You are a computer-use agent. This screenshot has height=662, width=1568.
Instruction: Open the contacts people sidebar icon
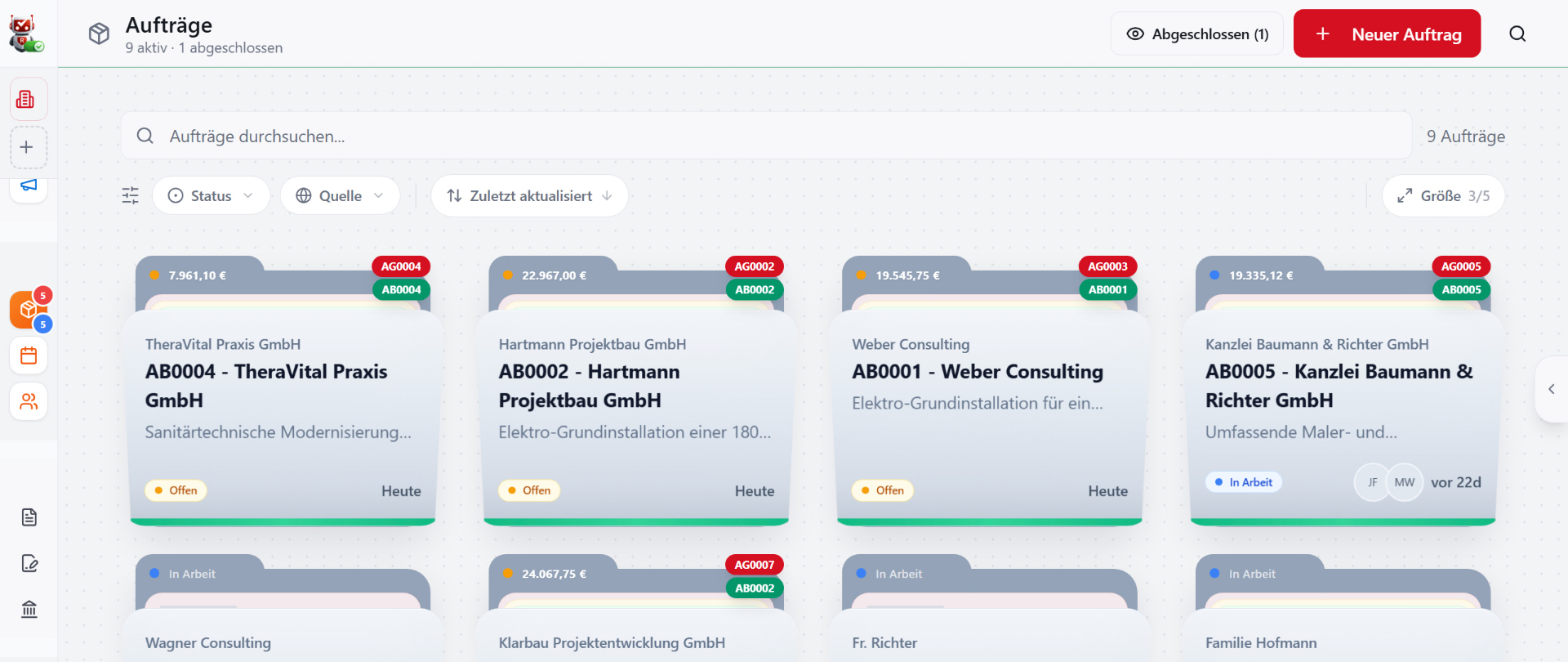[29, 401]
